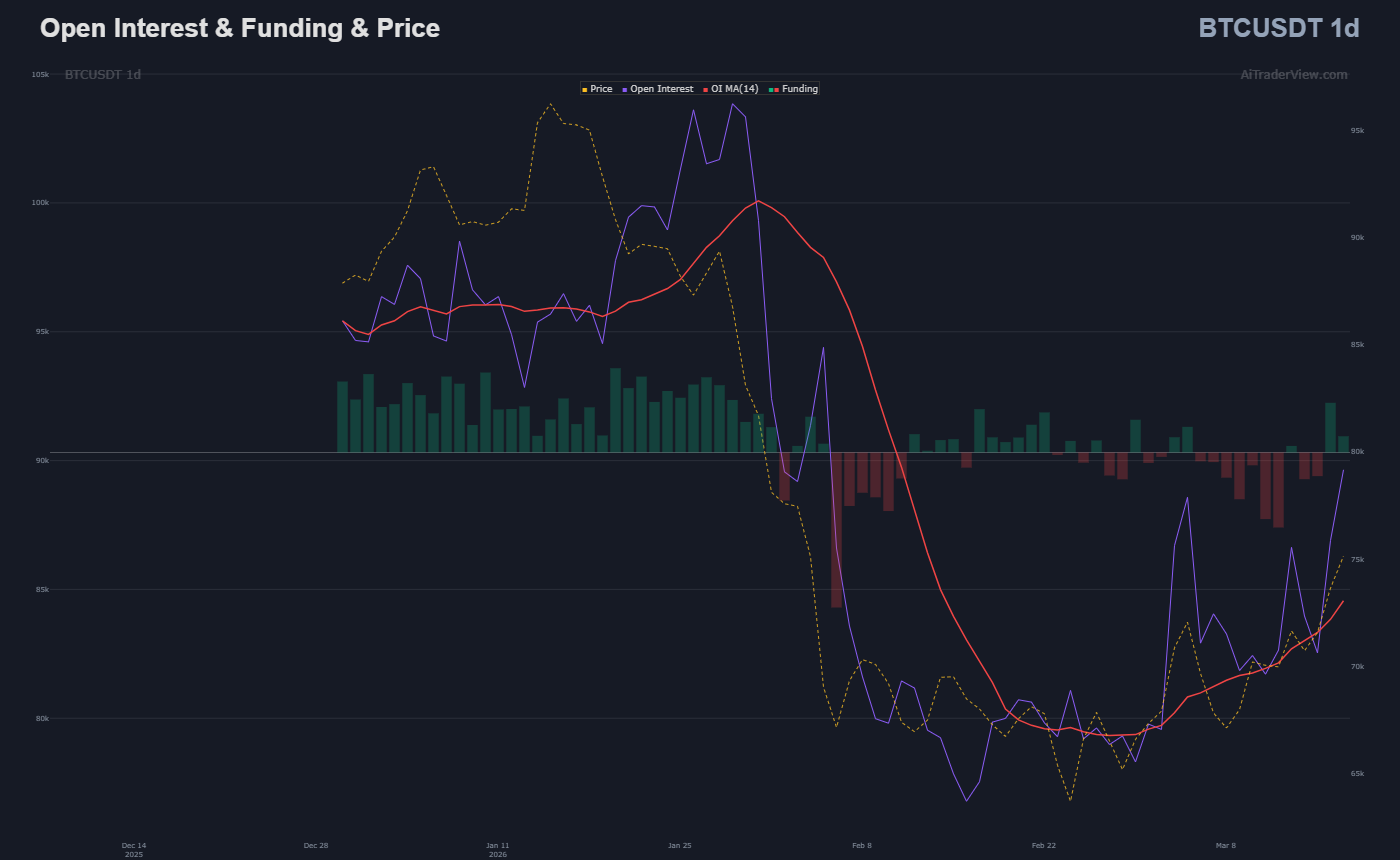Click the Open Interest & Funding & Price title
Image resolution: width=1400 pixels, height=860 pixels.
tap(240, 28)
